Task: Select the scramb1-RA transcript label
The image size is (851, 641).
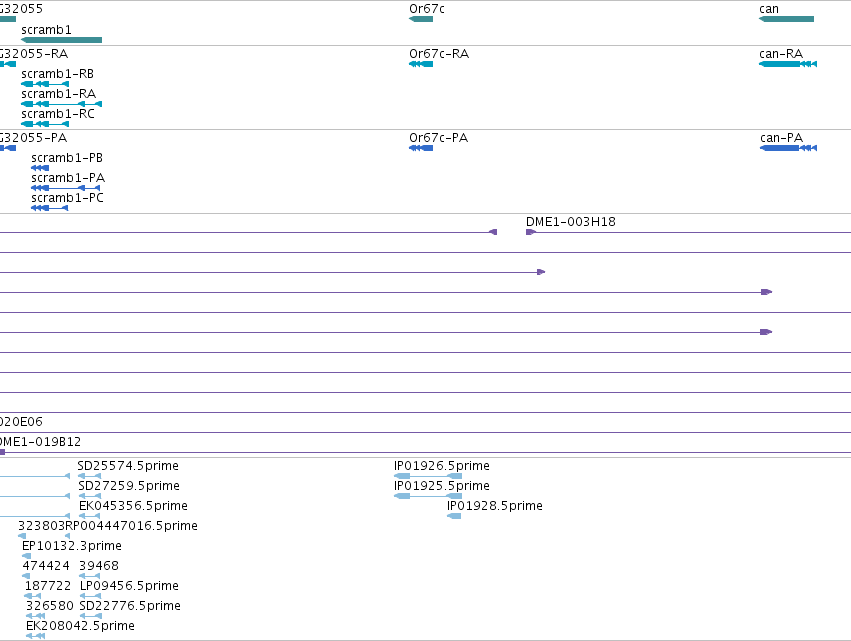Action: pyautogui.click(x=59, y=94)
